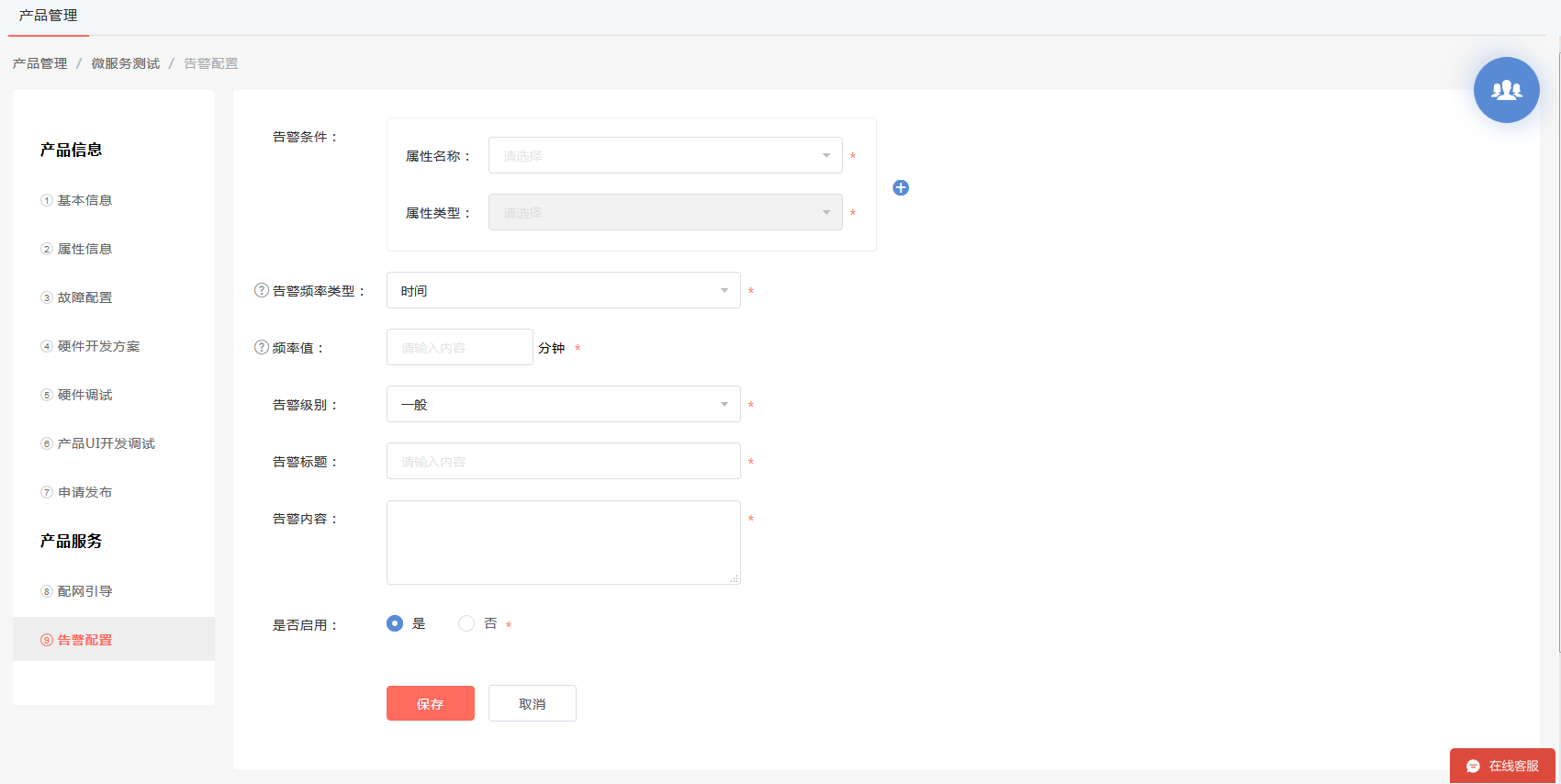Click the 频率值 input field

[460, 347]
